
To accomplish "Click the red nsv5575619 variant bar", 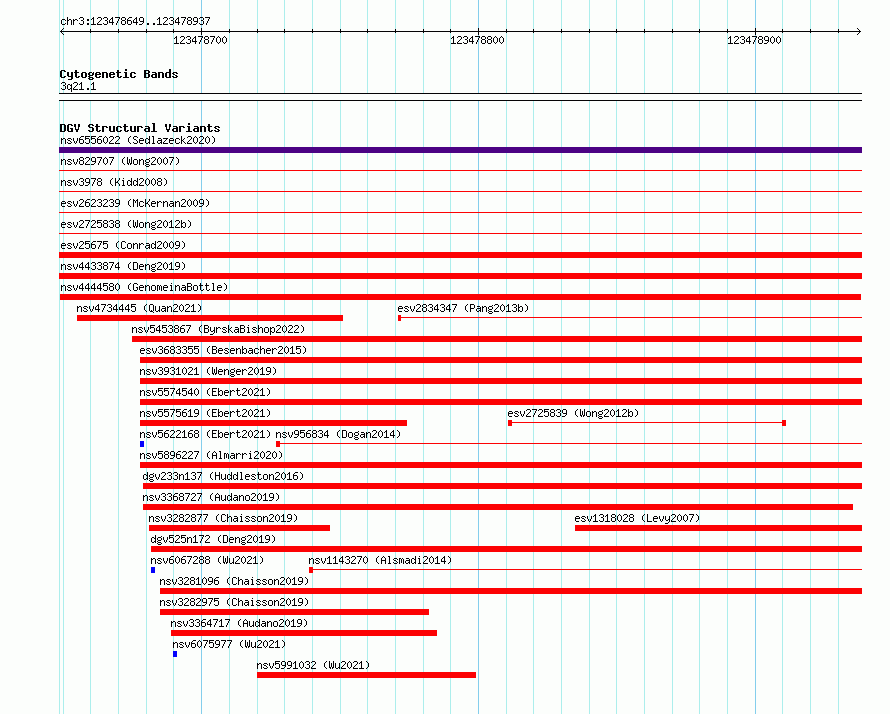I will point(273,423).
